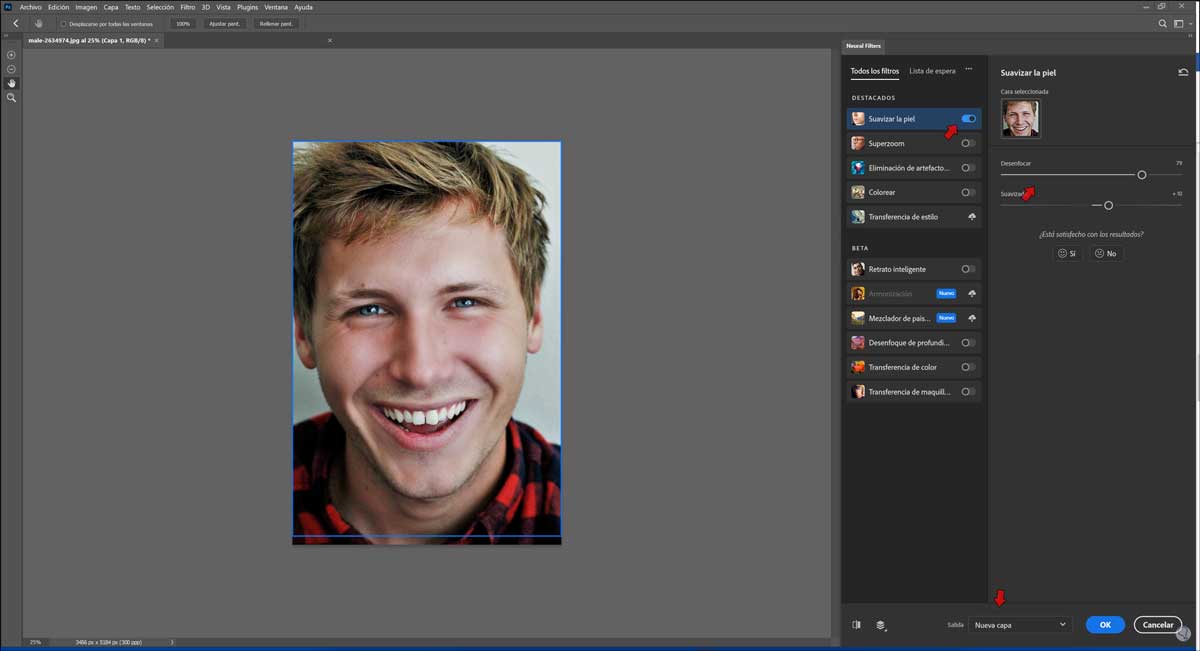Select the zoom out tool
The width and height of the screenshot is (1200, 651).
(x=12, y=69)
